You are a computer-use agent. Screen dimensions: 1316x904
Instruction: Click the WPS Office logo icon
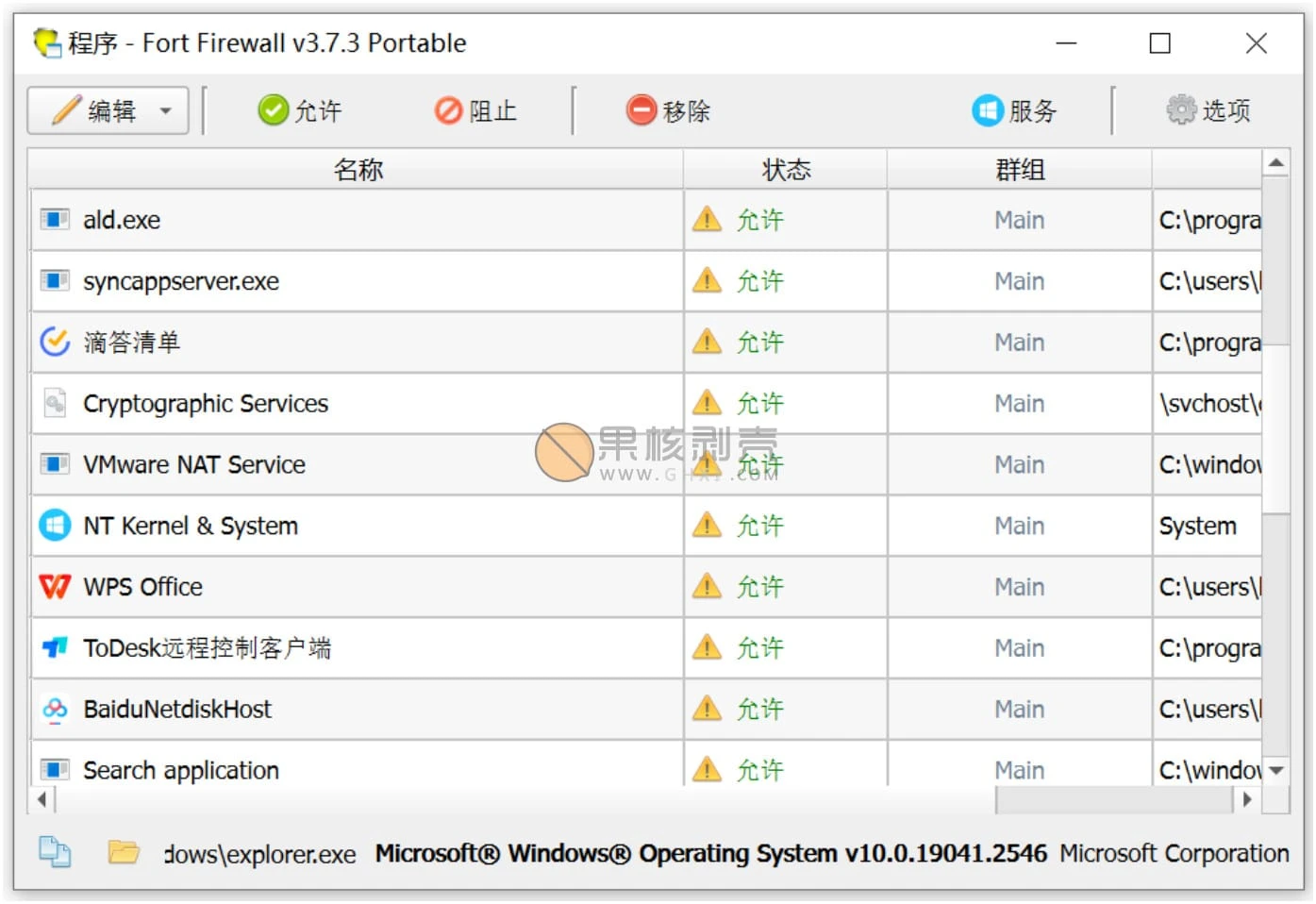tap(55, 587)
